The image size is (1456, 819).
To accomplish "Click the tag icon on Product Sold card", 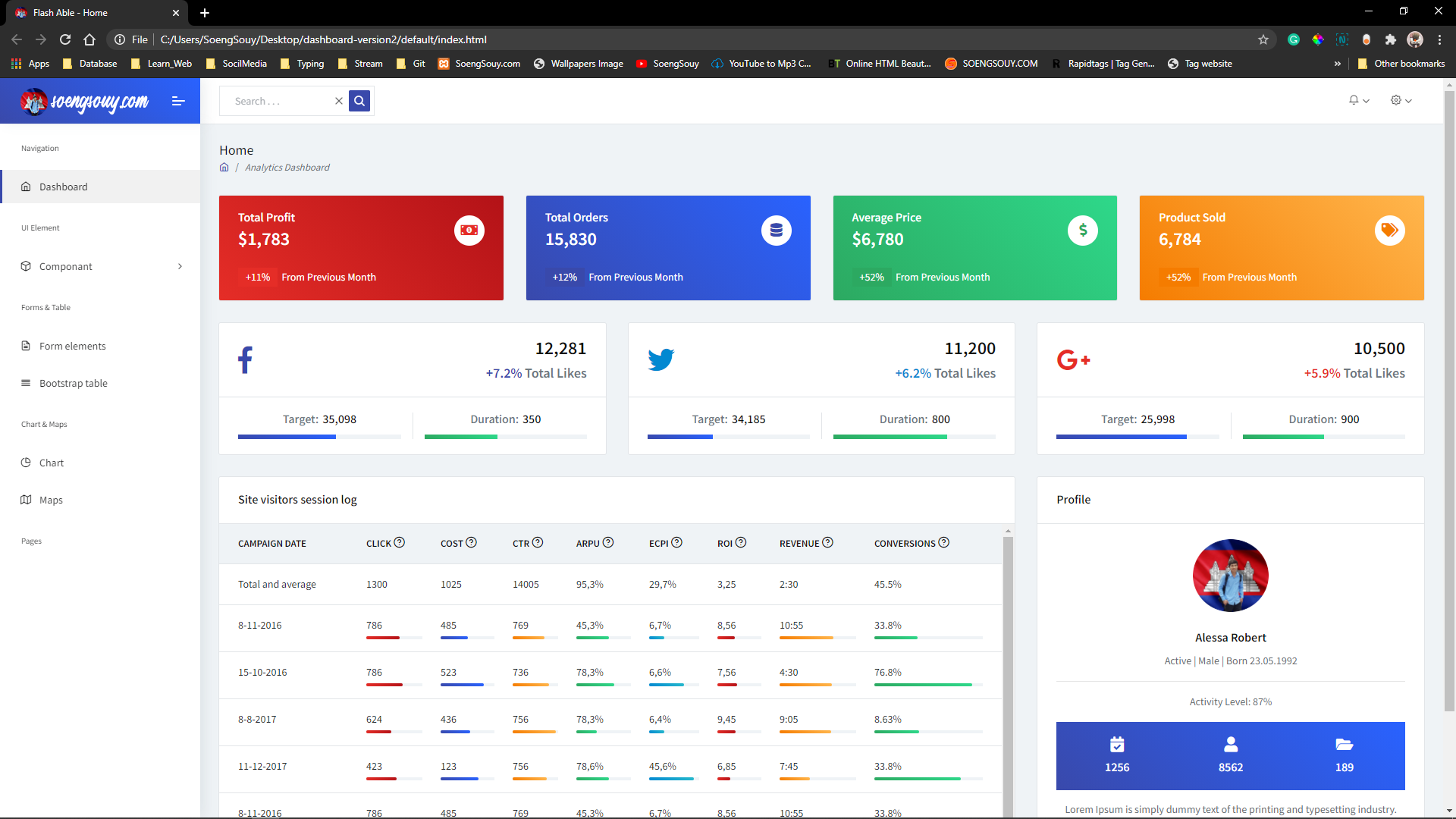I will click(x=1390, y=230).
